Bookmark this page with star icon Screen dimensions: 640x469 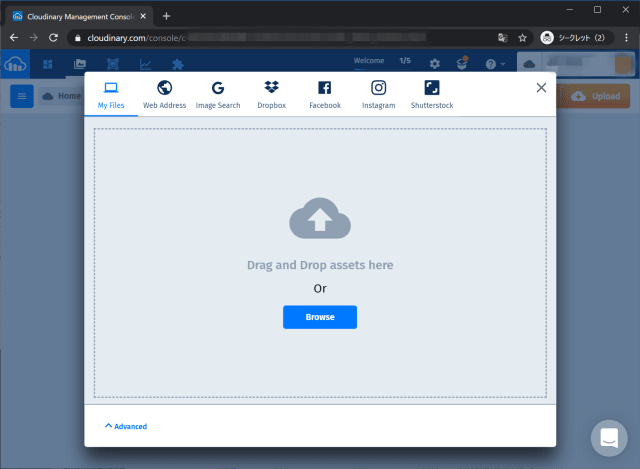point(522,38)
